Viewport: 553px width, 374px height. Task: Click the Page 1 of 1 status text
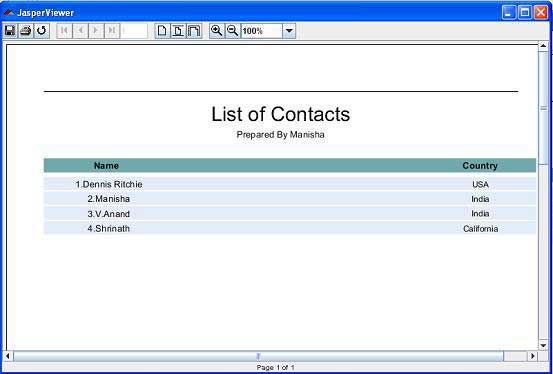275,368
